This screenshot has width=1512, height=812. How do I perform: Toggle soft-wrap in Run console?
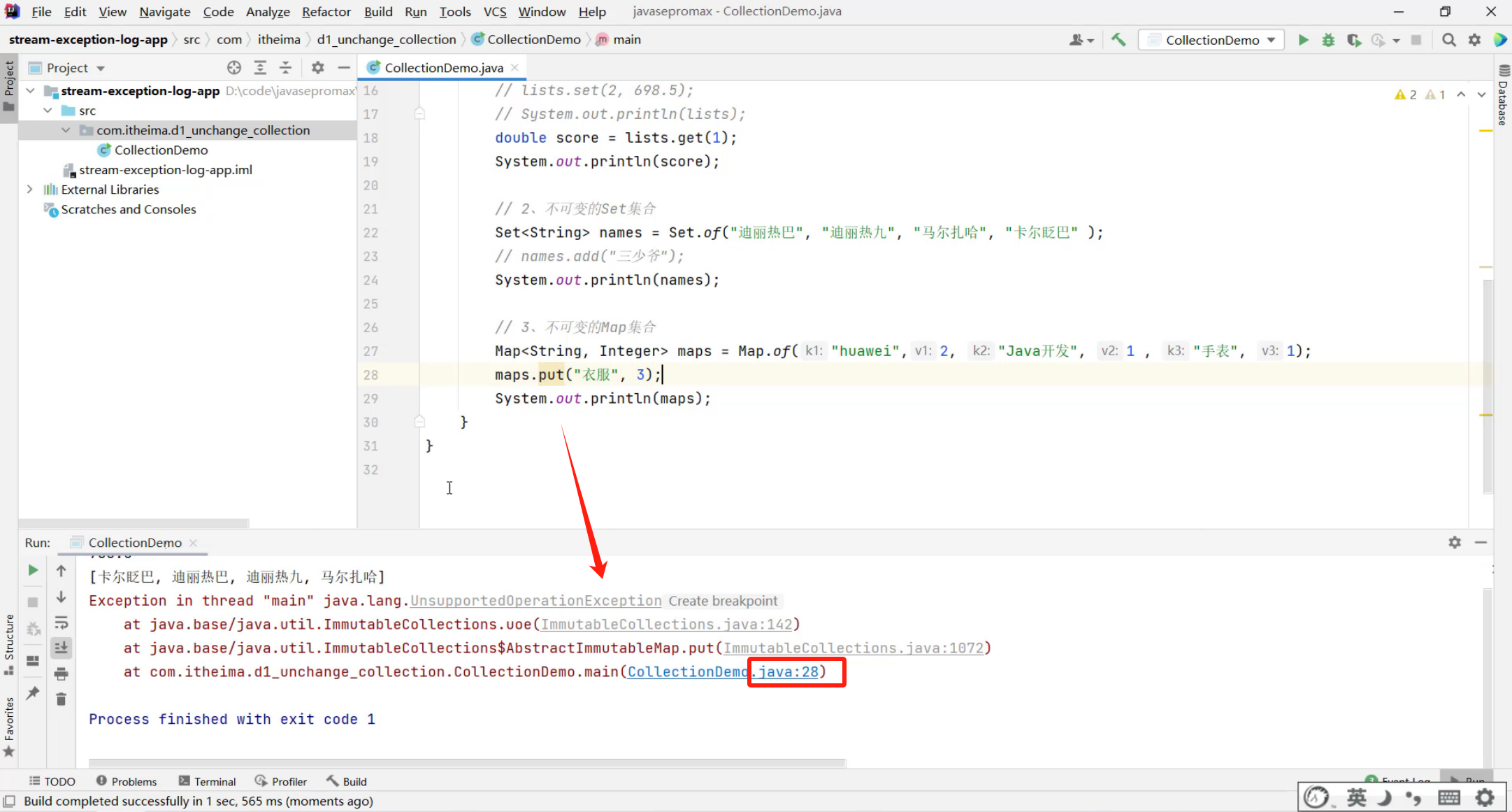(62, 622)
